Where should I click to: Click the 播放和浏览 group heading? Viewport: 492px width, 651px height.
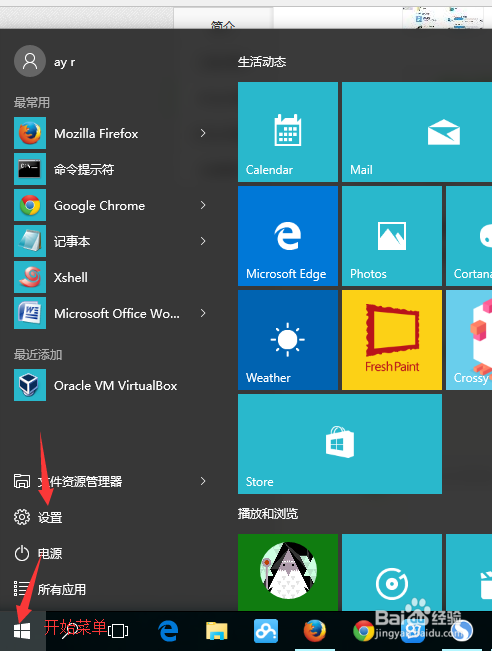pos(268,514)
